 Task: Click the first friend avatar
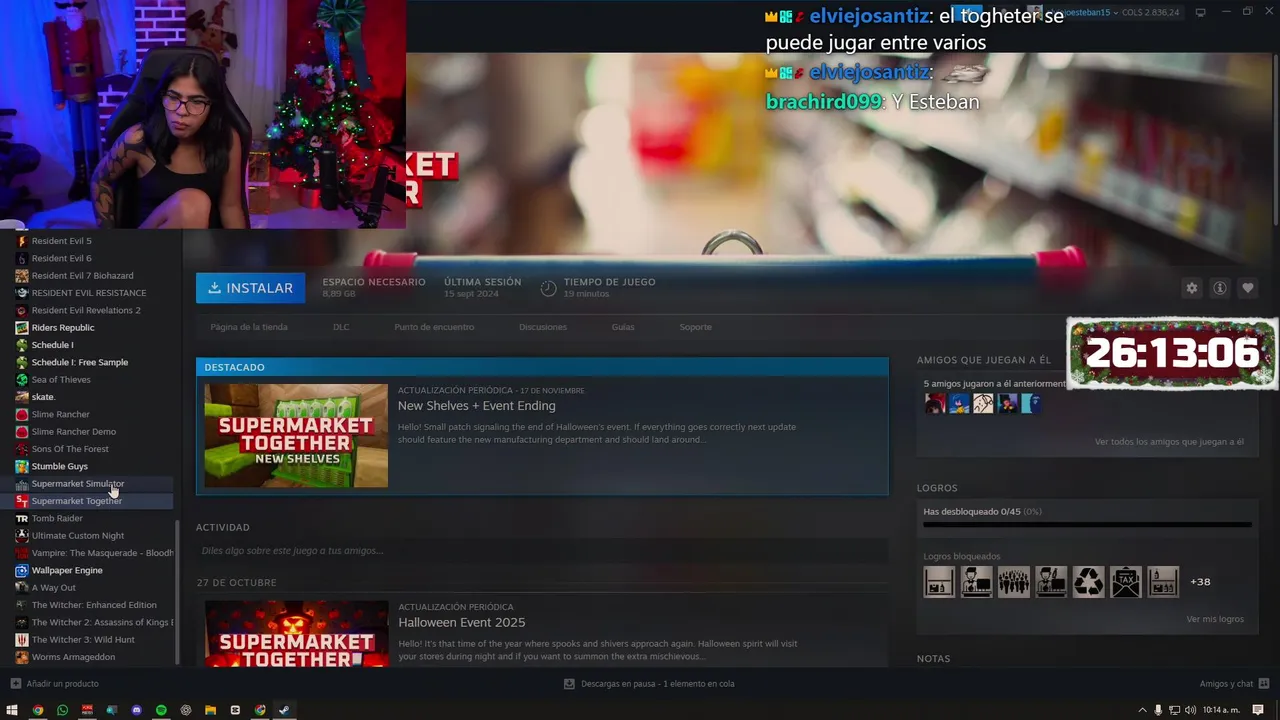pyautogui.click(x=935, y=403)
